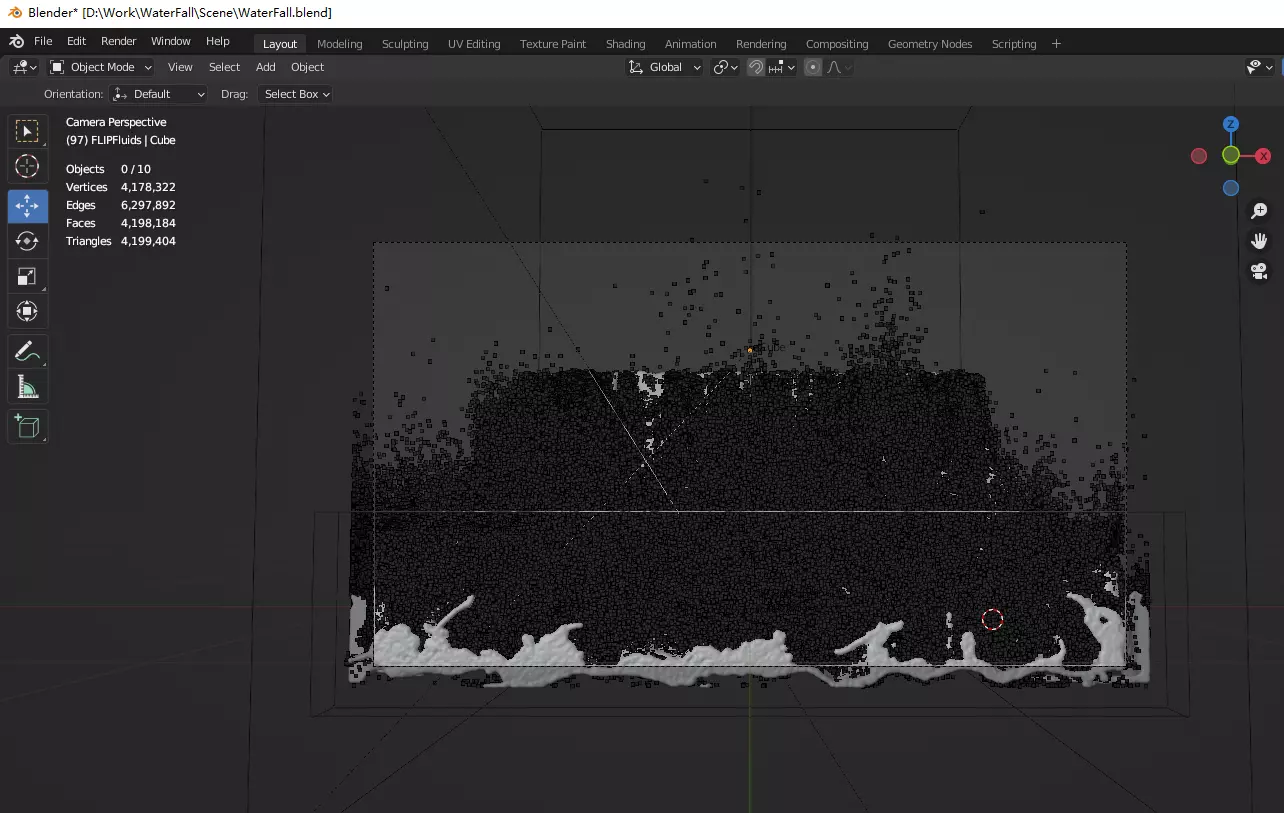1284x813 pixels.
Task: Toggle snapping magnet icon
Action: 756,67
